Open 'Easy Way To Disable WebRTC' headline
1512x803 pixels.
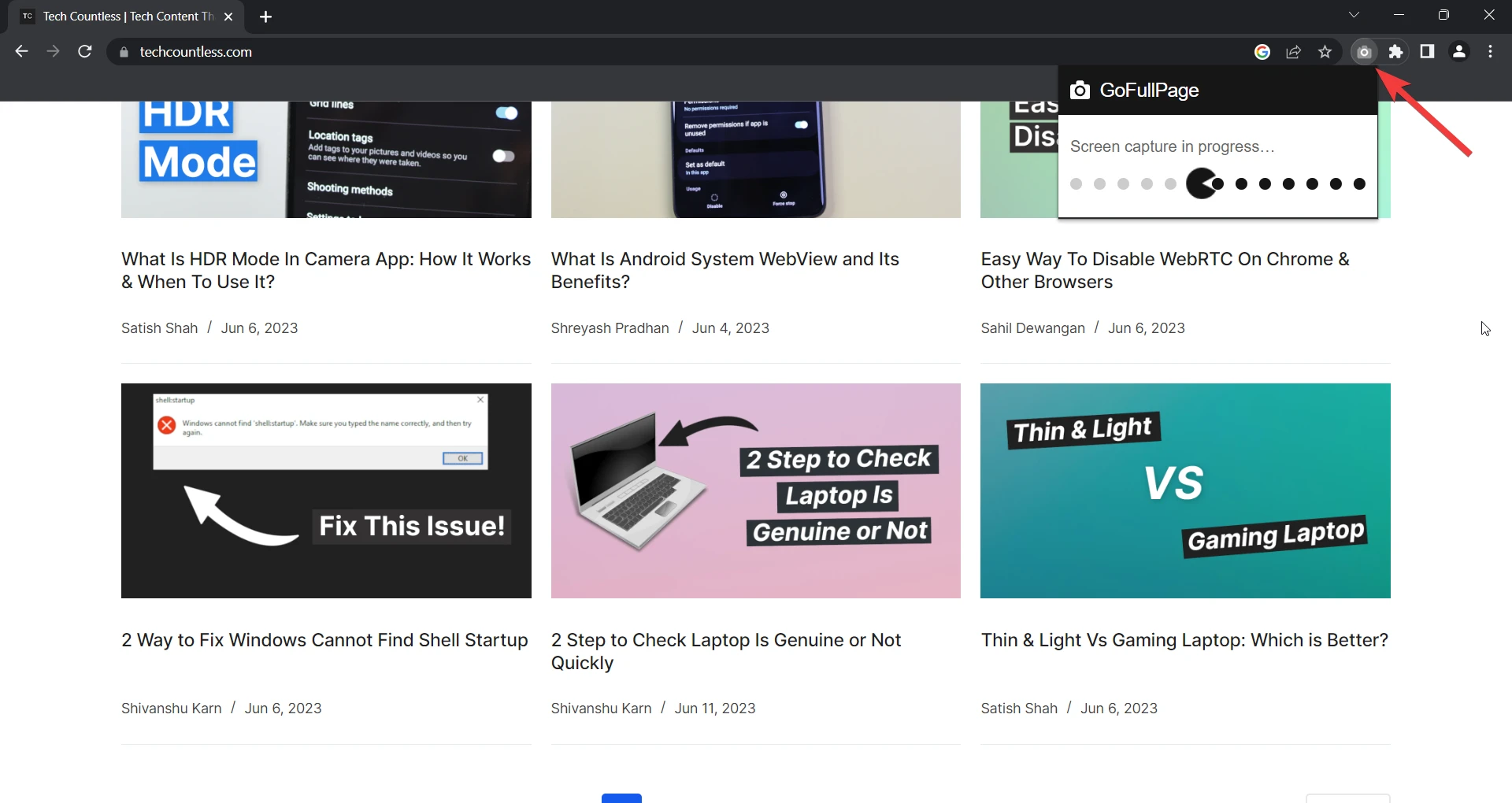[1165, 271]
